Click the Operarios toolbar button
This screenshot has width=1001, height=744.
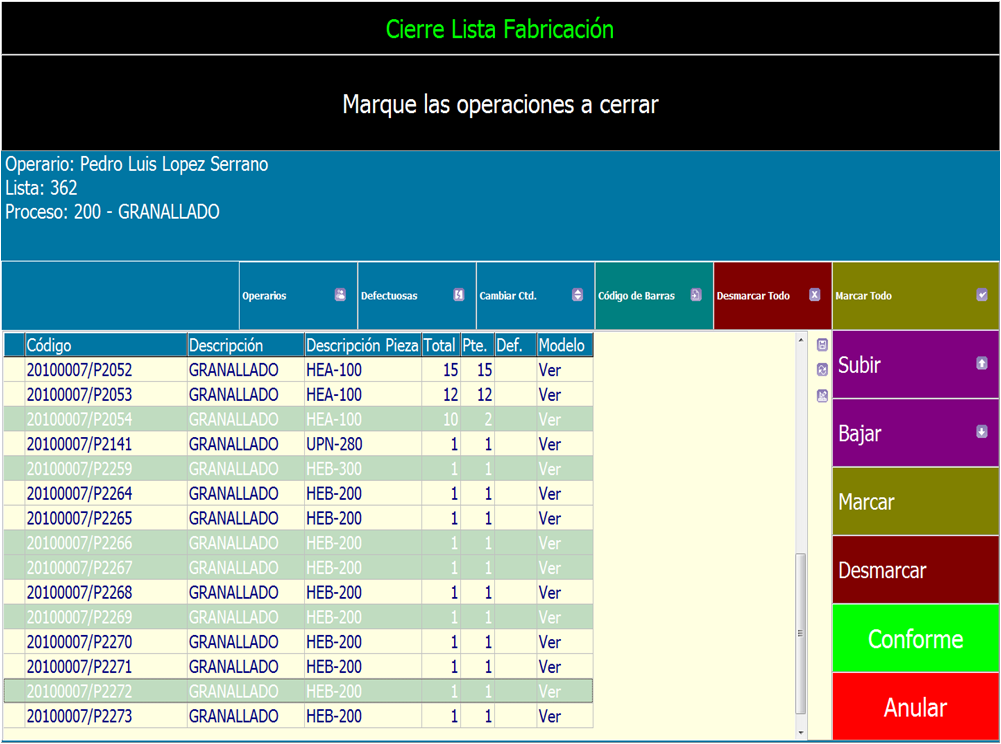tap(298, 296)
